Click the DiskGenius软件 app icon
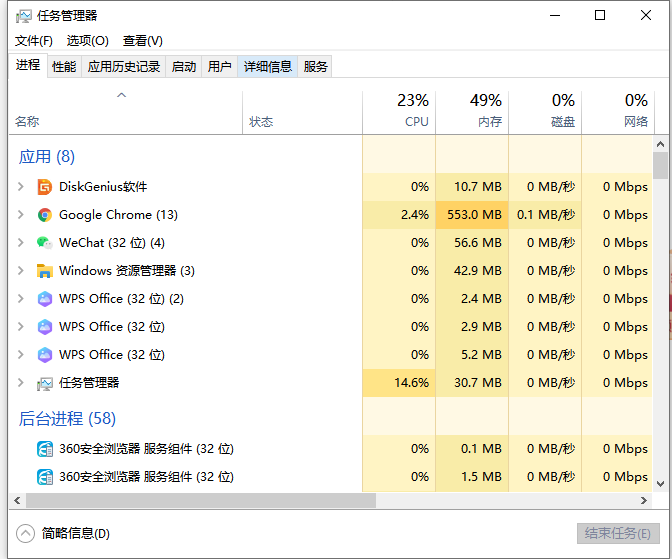Image resolution: width=672 pixels, height=559 pixels. pyautogui.click(x=45, y=187)
